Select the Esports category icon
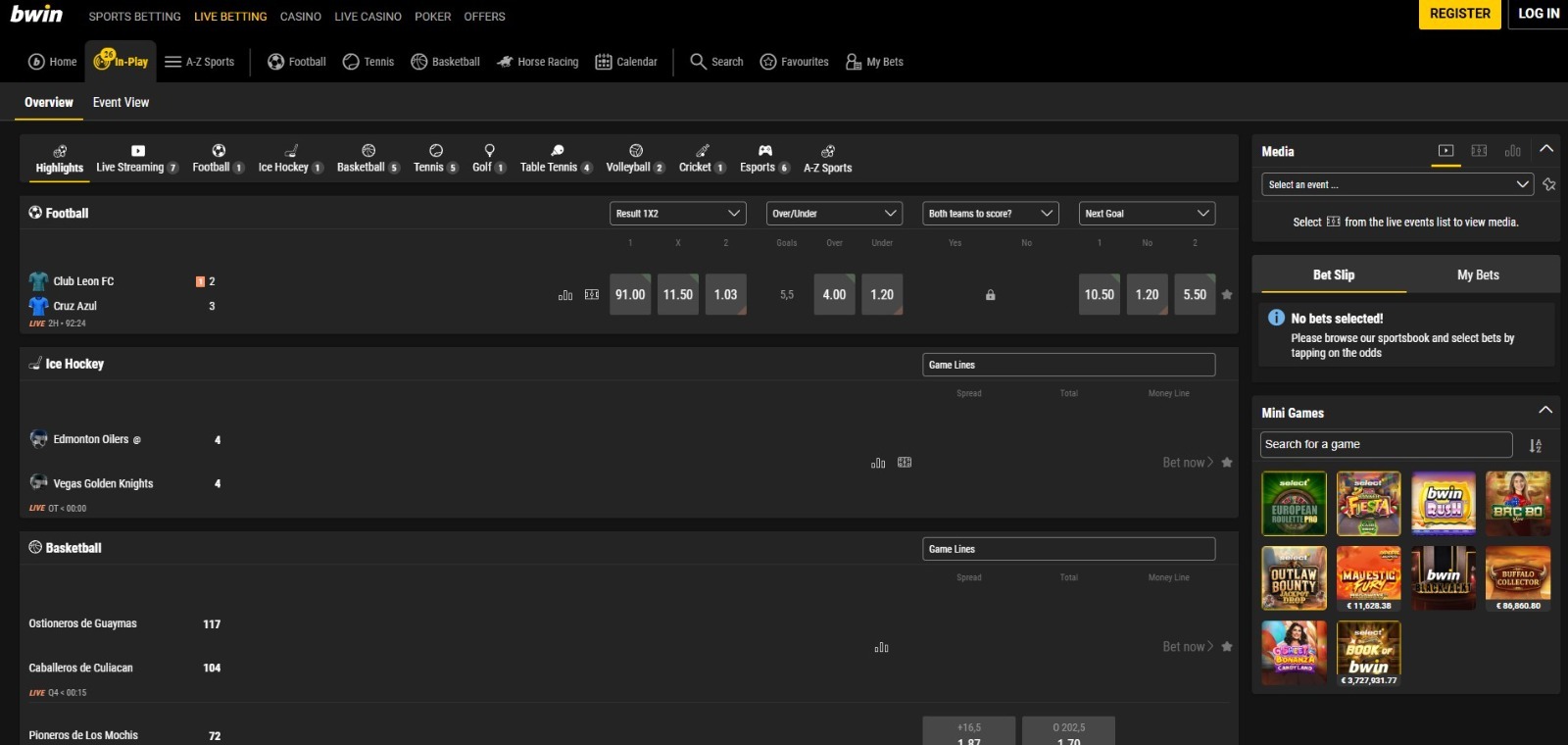The width and height of the screenshot is (1568, 745). (764, 151)
